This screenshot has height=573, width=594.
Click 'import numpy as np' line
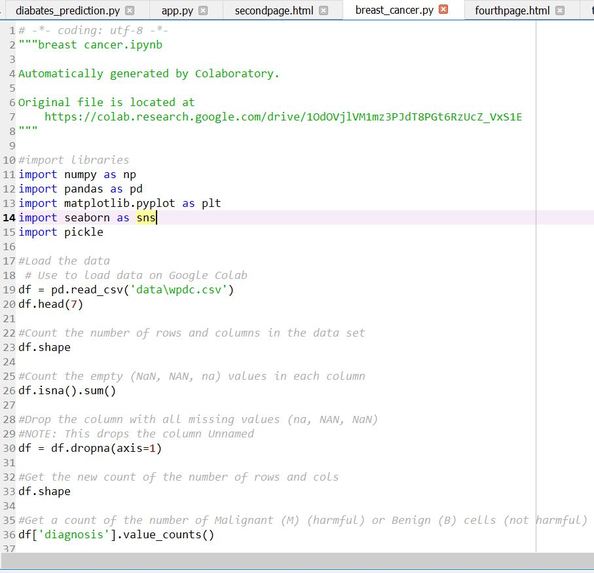tap(77, 175)
